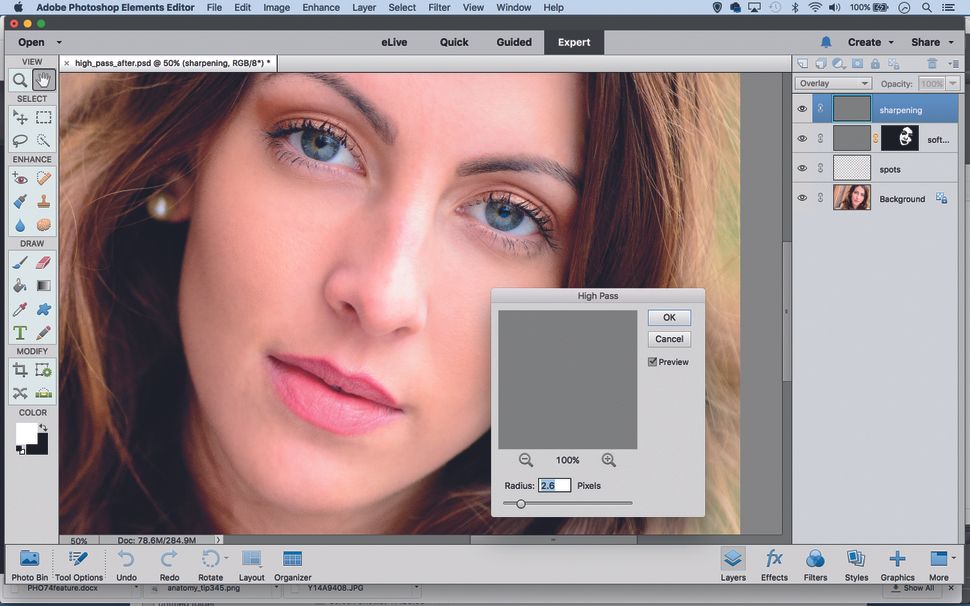Open the More panel dropdown arrow

[x=952, y=560]
